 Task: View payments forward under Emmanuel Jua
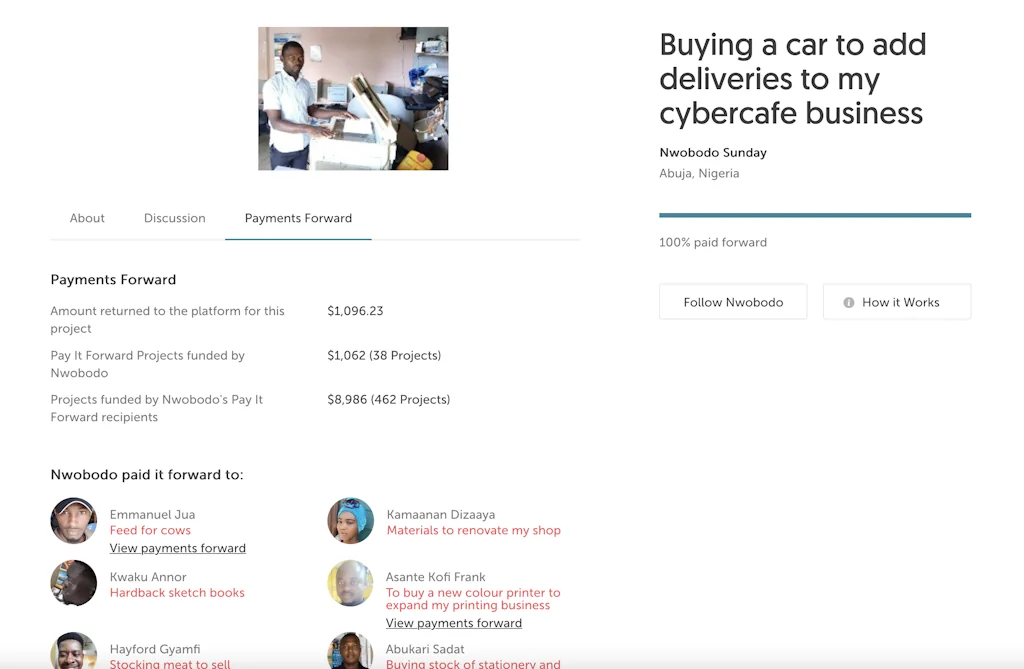(178, 548)
